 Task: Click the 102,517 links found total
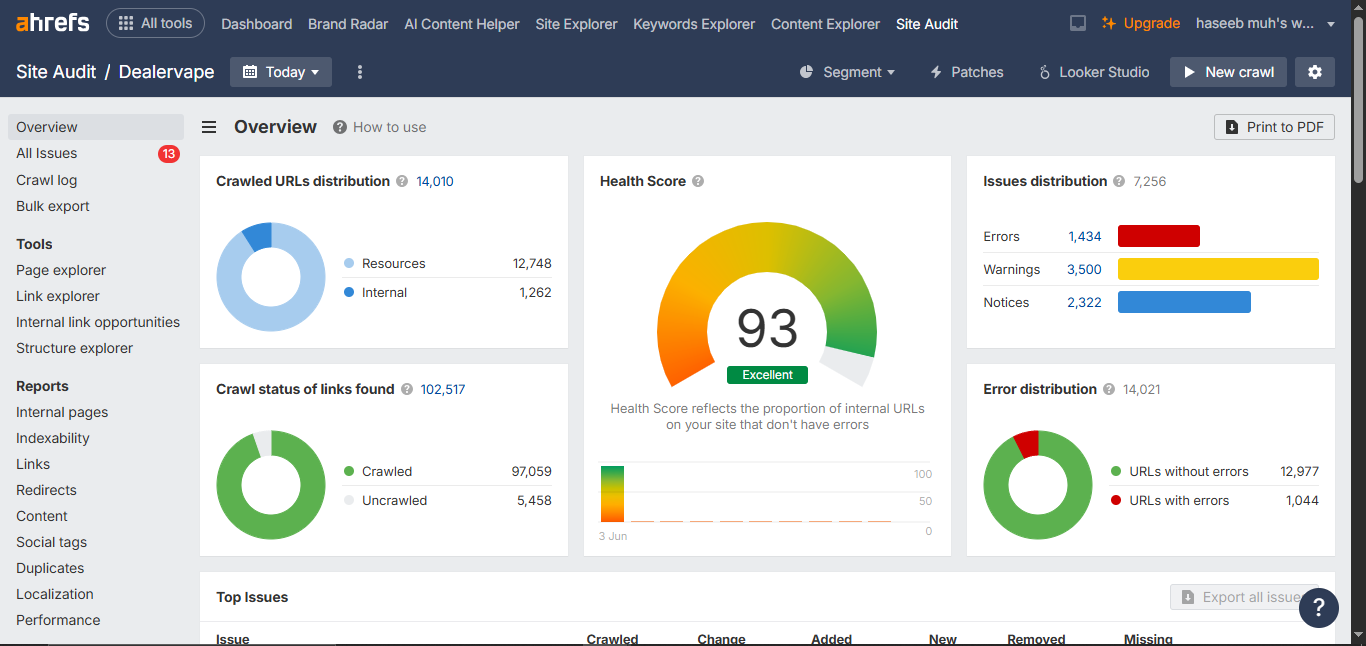[x=443, y=389]
